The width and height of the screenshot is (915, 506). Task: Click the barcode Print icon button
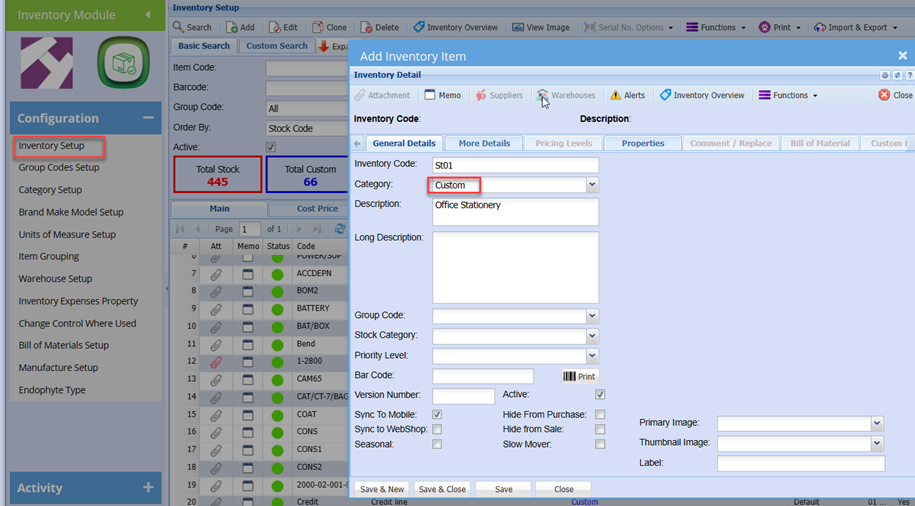(579, 377)
